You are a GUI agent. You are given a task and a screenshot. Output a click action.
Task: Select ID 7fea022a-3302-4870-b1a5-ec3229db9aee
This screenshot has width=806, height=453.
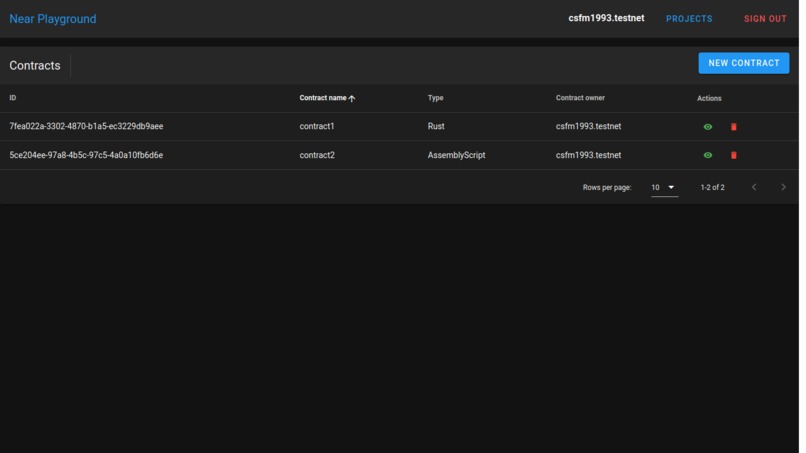tap(86, 126)
